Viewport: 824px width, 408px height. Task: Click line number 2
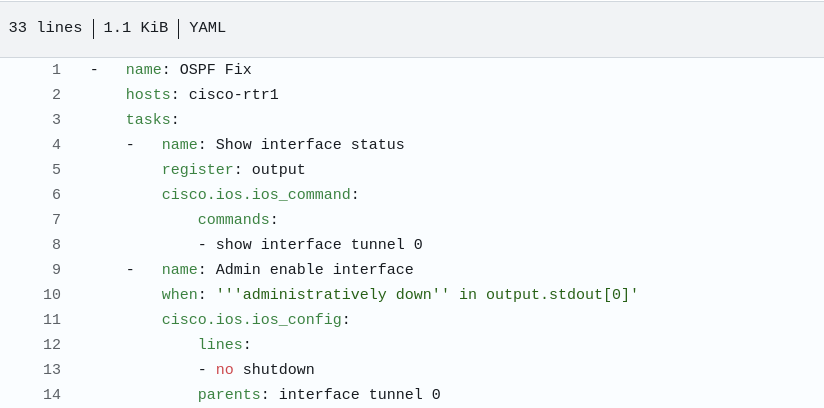click(56, 95)
